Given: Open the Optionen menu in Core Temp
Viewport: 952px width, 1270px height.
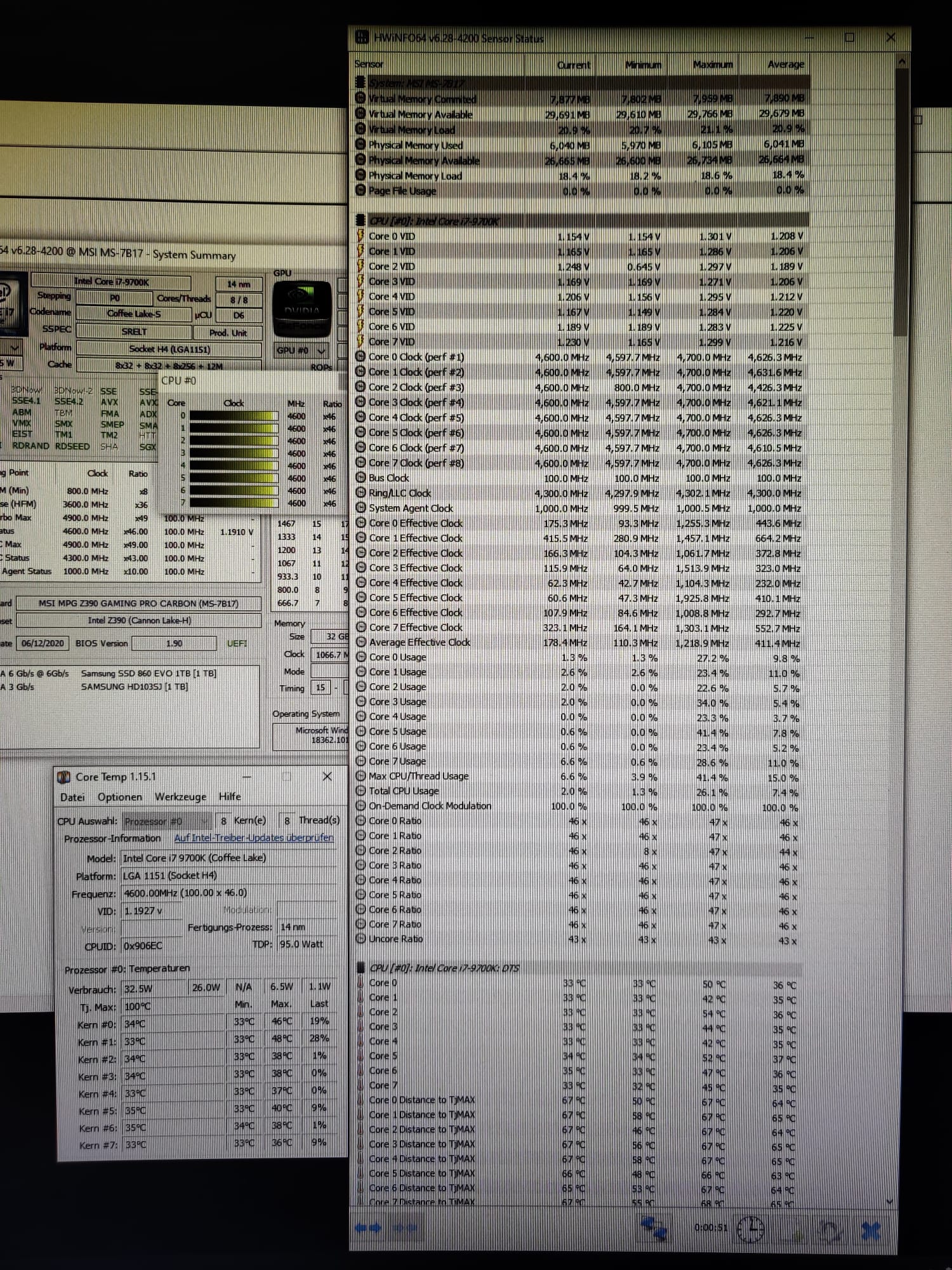Looking at the screenshot, I should (119, 797).
